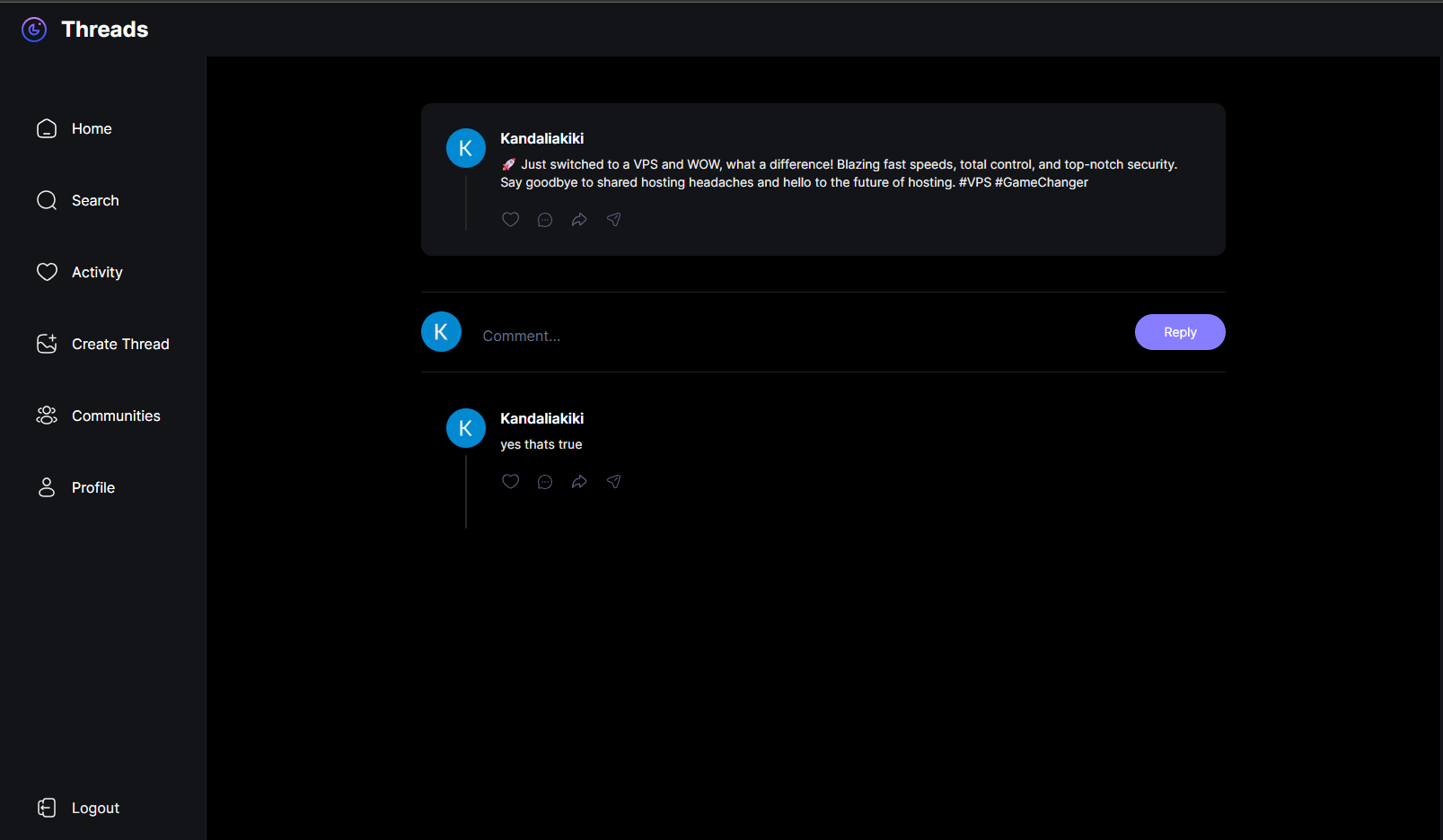Like Kandaliakiki's VPS post
The height and width of the screenshot is (840, 1443).
pyautogui.click(x=510, y=219)
